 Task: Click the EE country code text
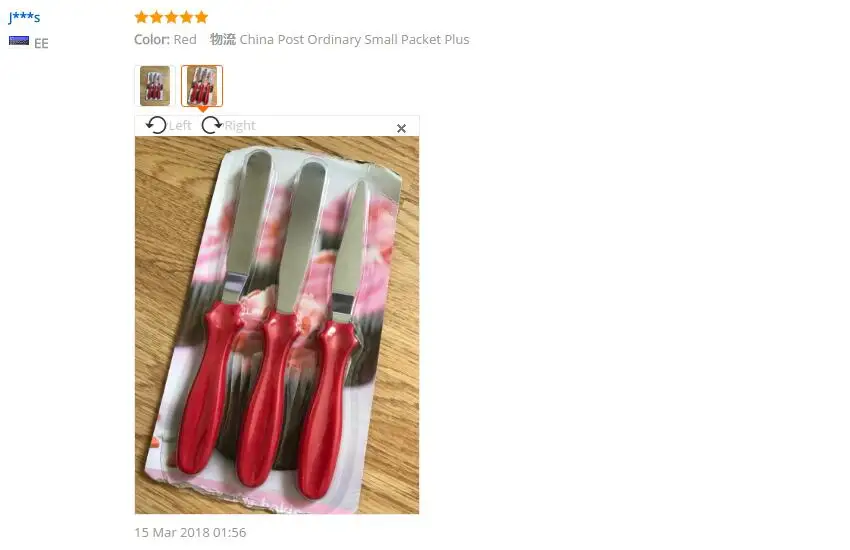(41, 43)
